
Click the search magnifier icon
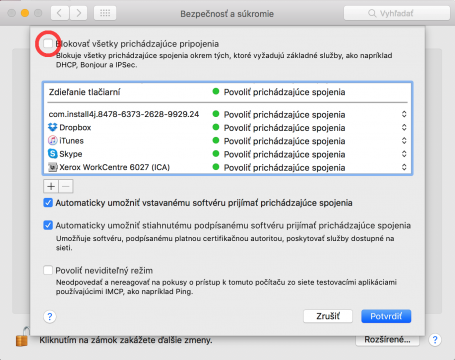click(372, 13)
